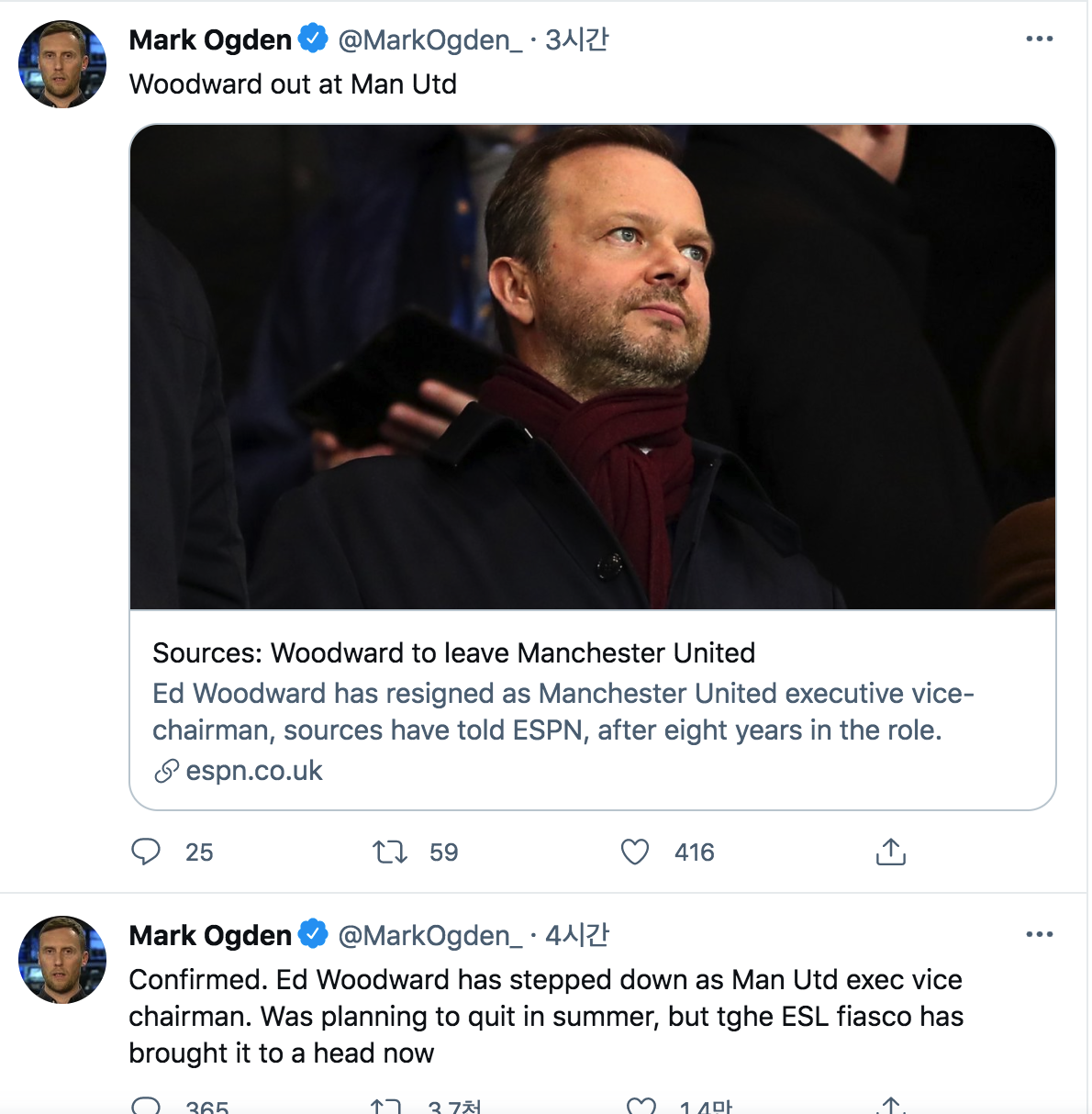Click the link chain icon beside espn.co.uk
This screenshot has height=1114, width=1092.
tap(166, 771)
